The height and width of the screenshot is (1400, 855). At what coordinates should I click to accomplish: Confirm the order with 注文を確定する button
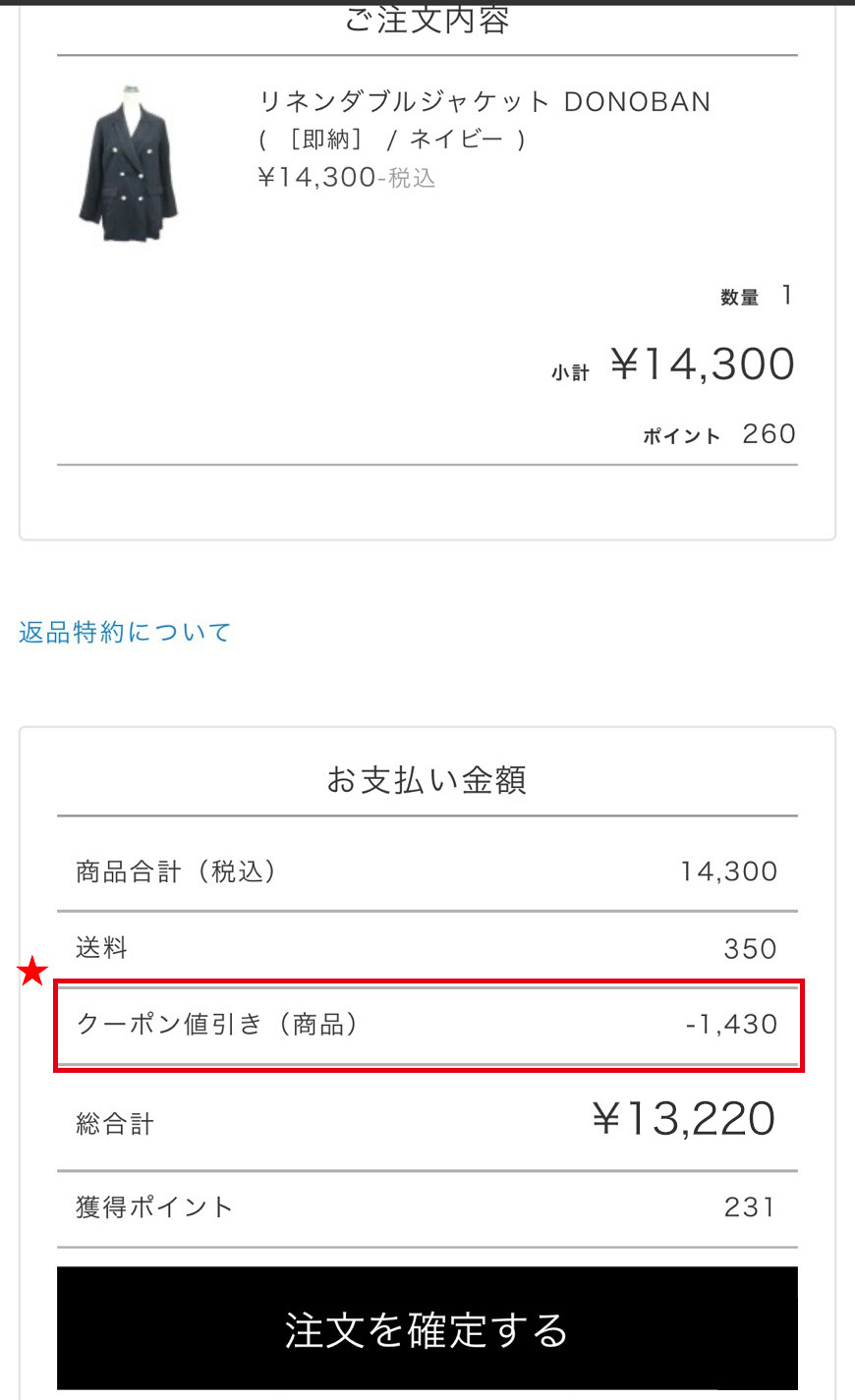coord(427,1328)
